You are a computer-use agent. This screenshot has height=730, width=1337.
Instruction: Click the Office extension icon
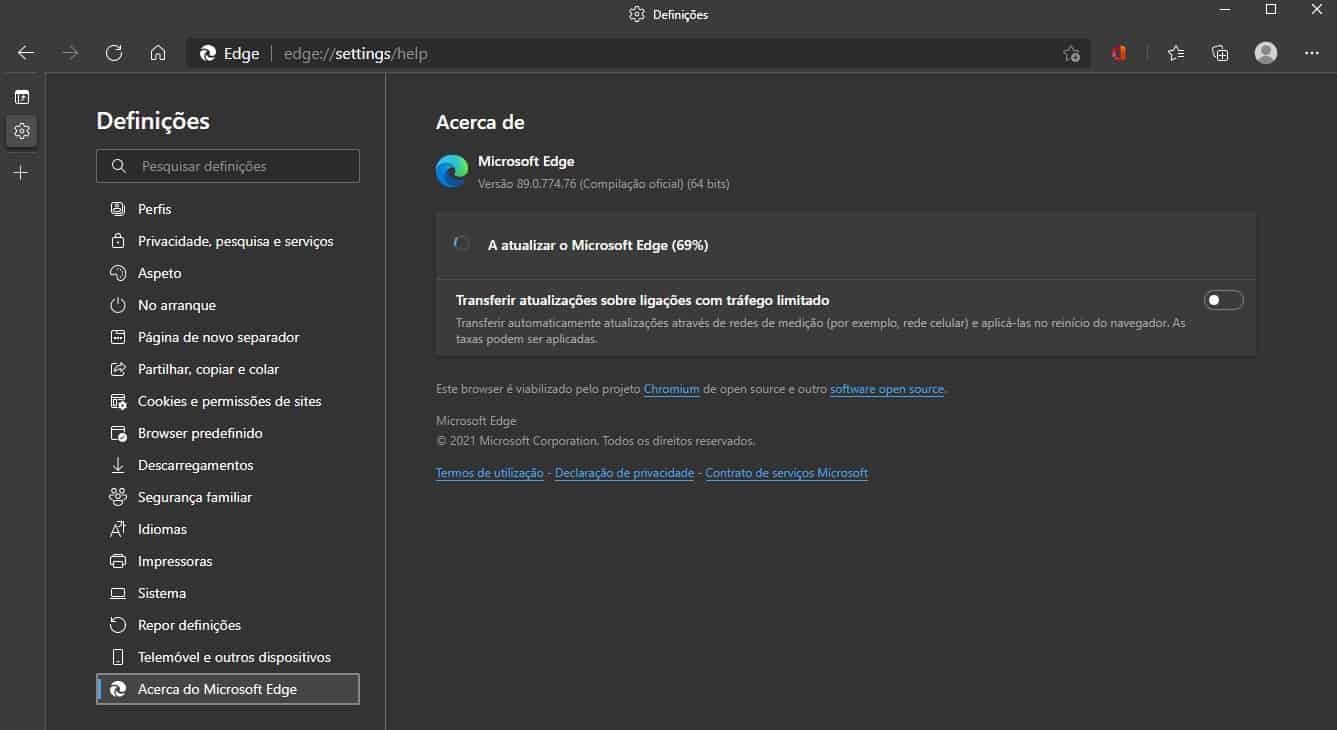coord(1119,54)
